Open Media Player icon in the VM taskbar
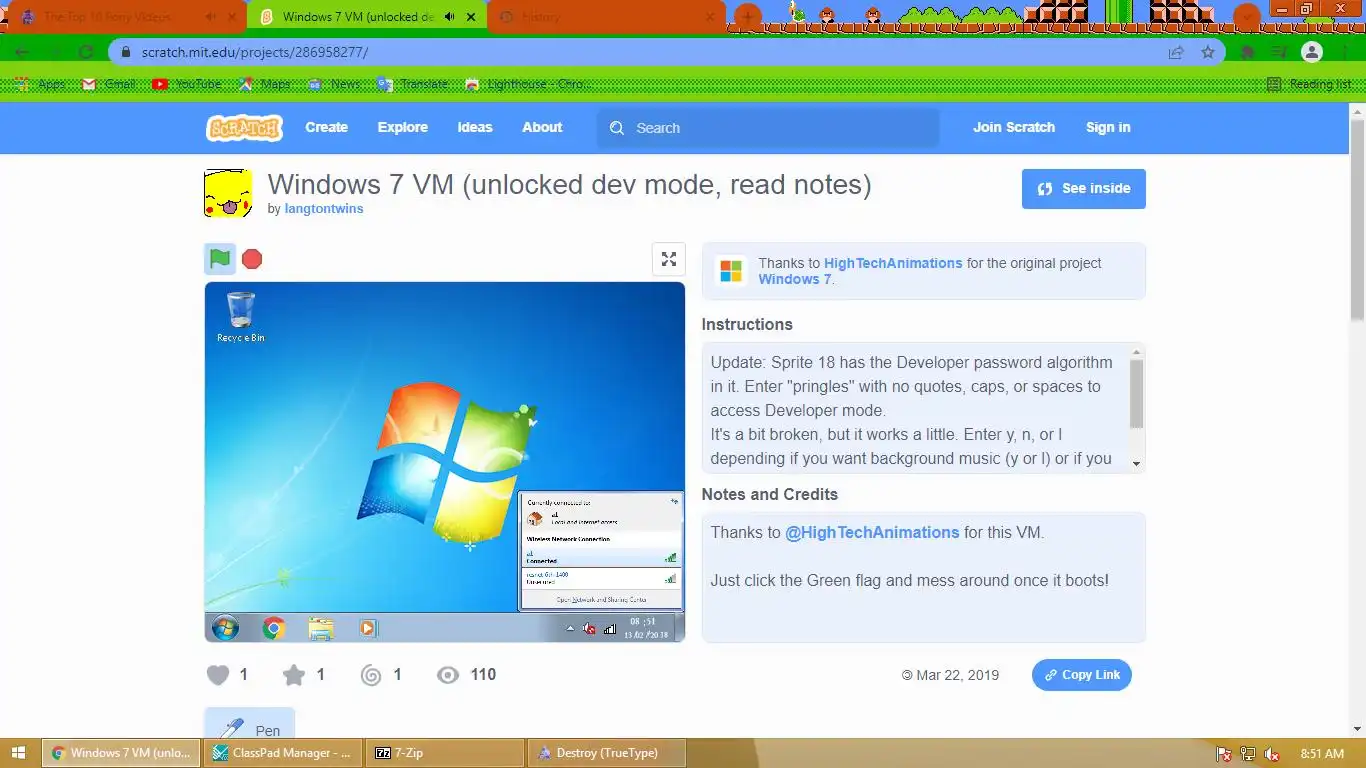Screen dimensions: 1366x768 pyautogui.click(x=368, y=628)
